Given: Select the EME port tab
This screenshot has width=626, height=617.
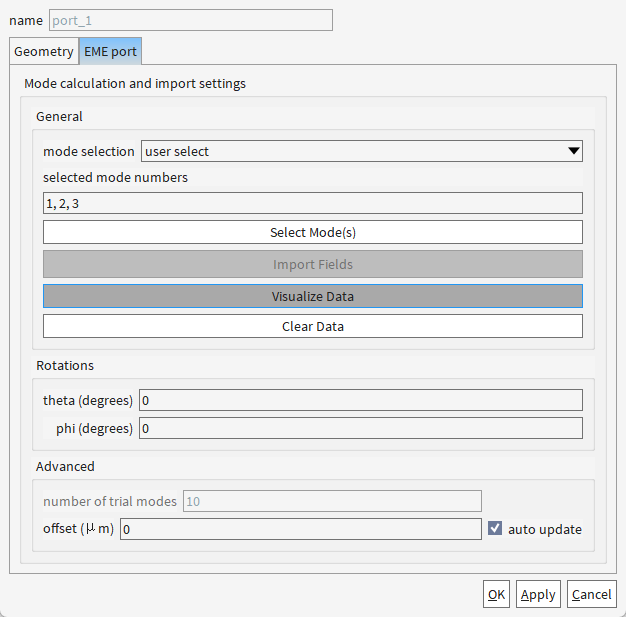Looking at the screenshot, I should click(x=111, y=52).
